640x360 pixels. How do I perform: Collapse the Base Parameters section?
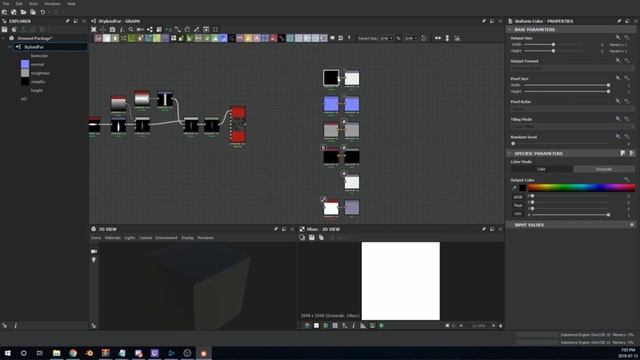(x=509, y=30)
